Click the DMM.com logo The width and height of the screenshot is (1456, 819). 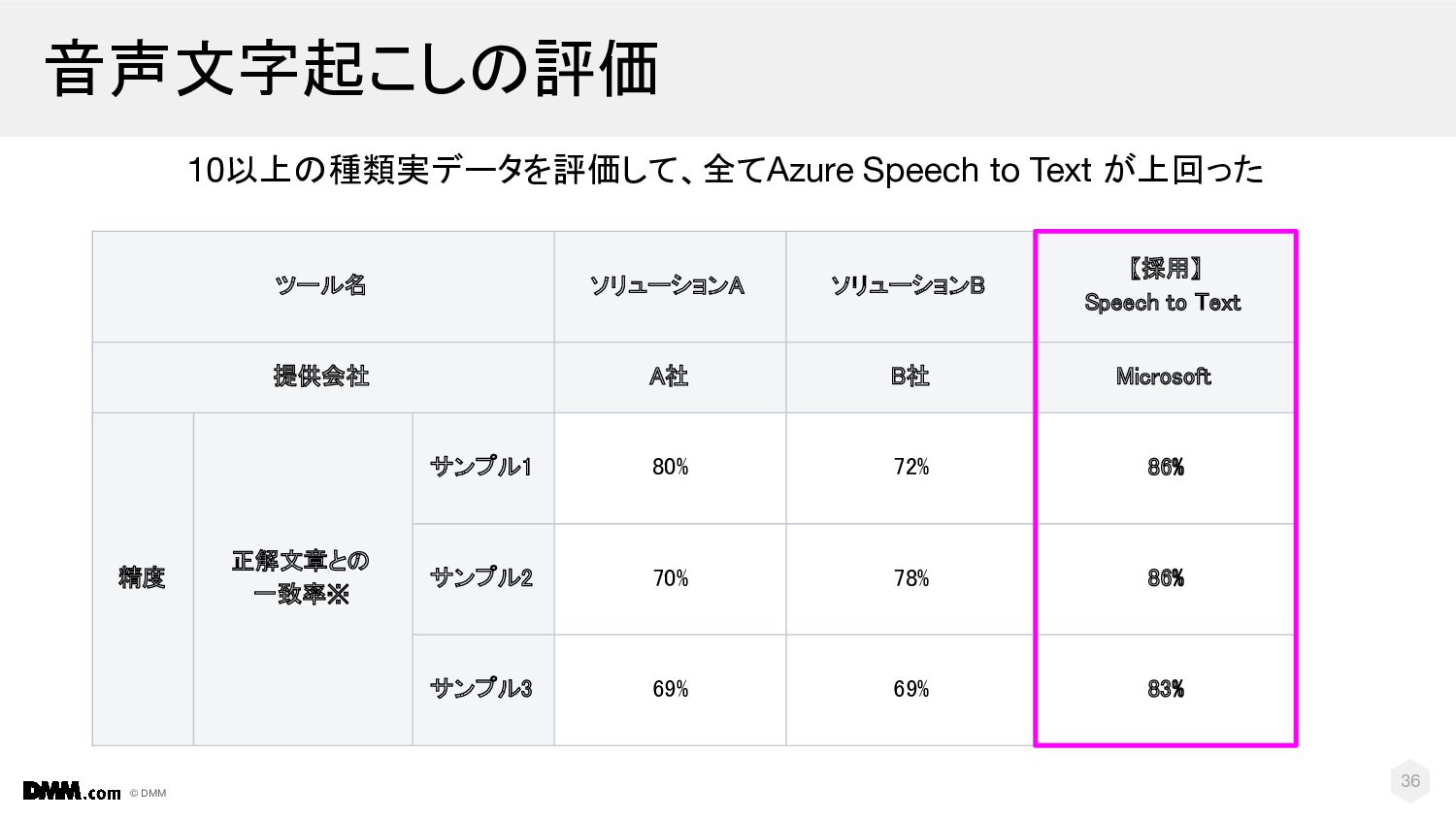pos(72,792)
